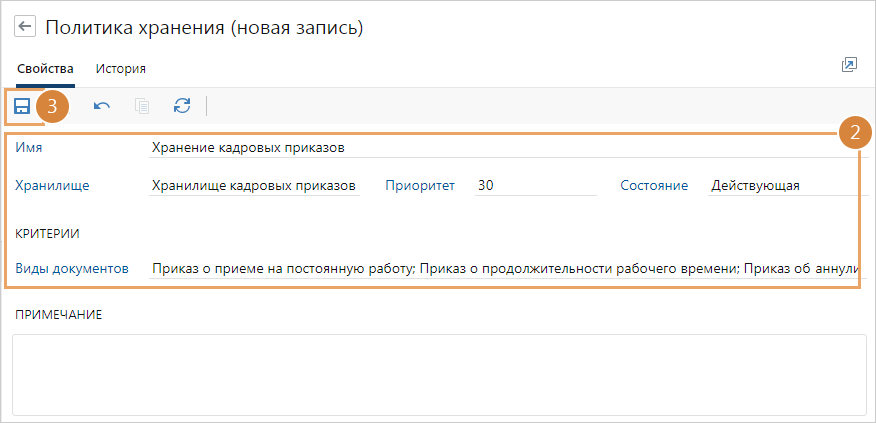Image resolution: width=876 pixels, height=423 pixels.
Task: Open the История tab
Action: [121, 69]
